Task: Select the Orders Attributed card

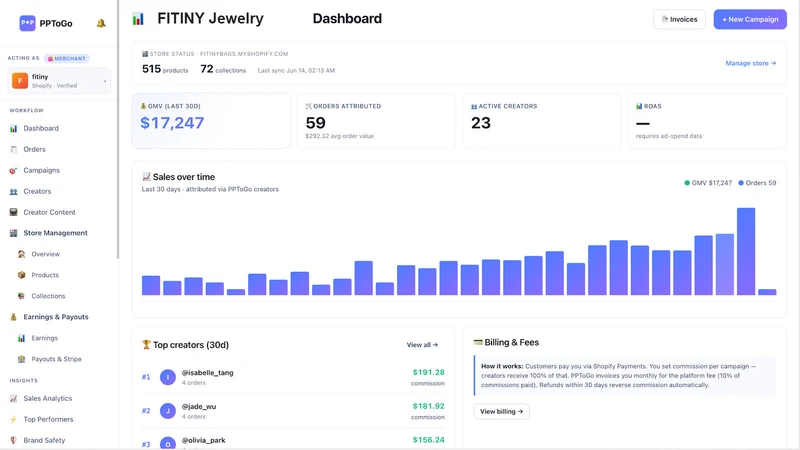Action: [x=377, y=121]
